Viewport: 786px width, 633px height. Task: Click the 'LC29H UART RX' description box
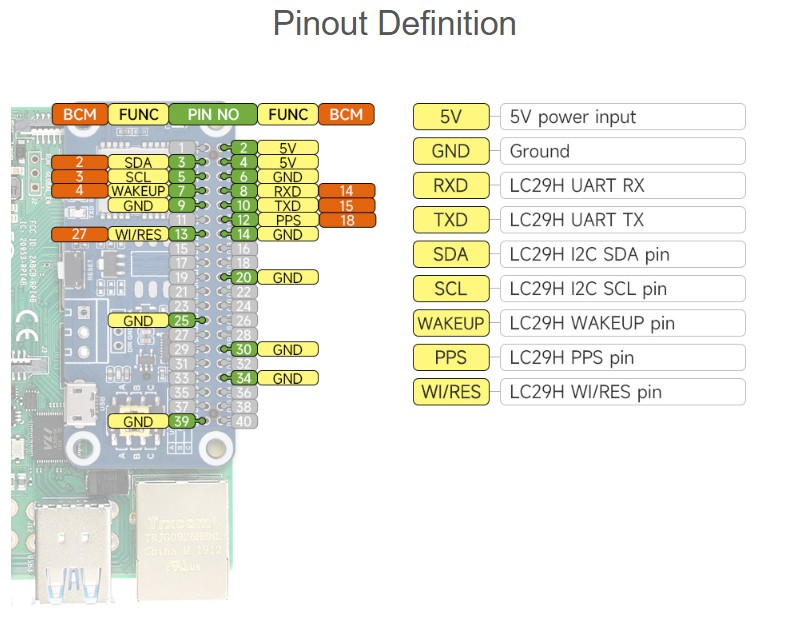click(623, 185)
